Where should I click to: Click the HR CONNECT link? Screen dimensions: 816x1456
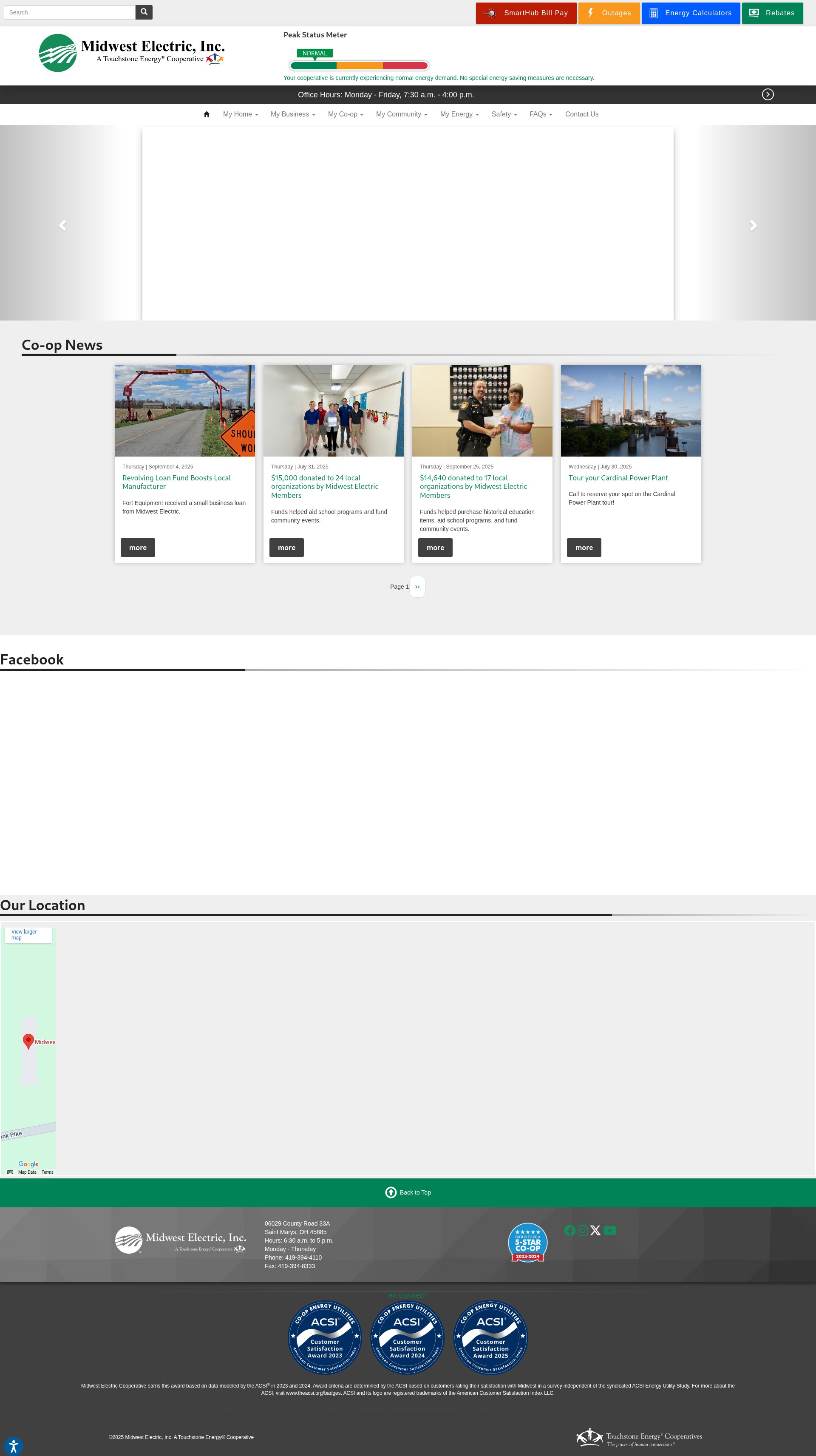pos(408,1295)
